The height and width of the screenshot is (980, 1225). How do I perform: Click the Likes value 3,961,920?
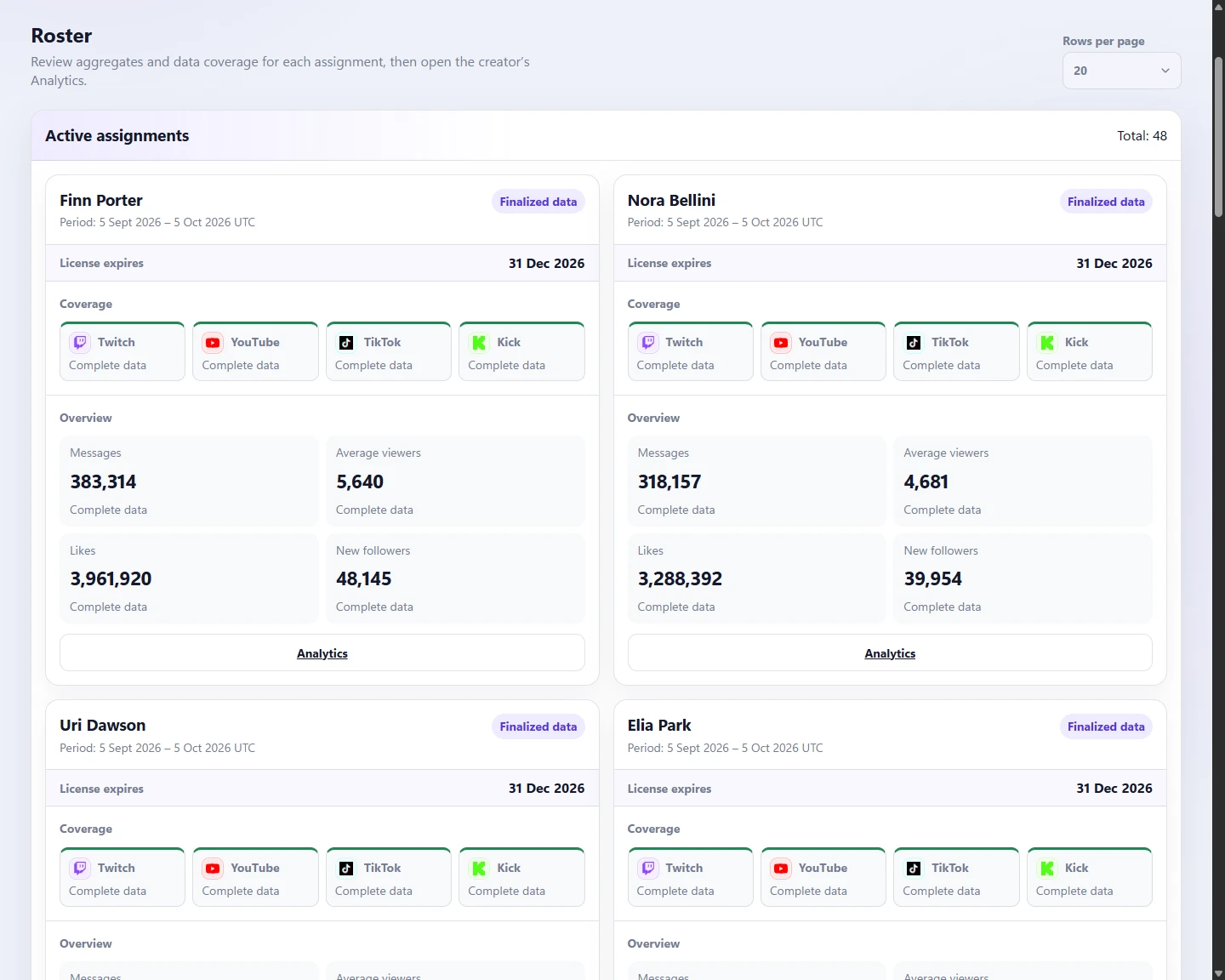(x=111, y=579)
